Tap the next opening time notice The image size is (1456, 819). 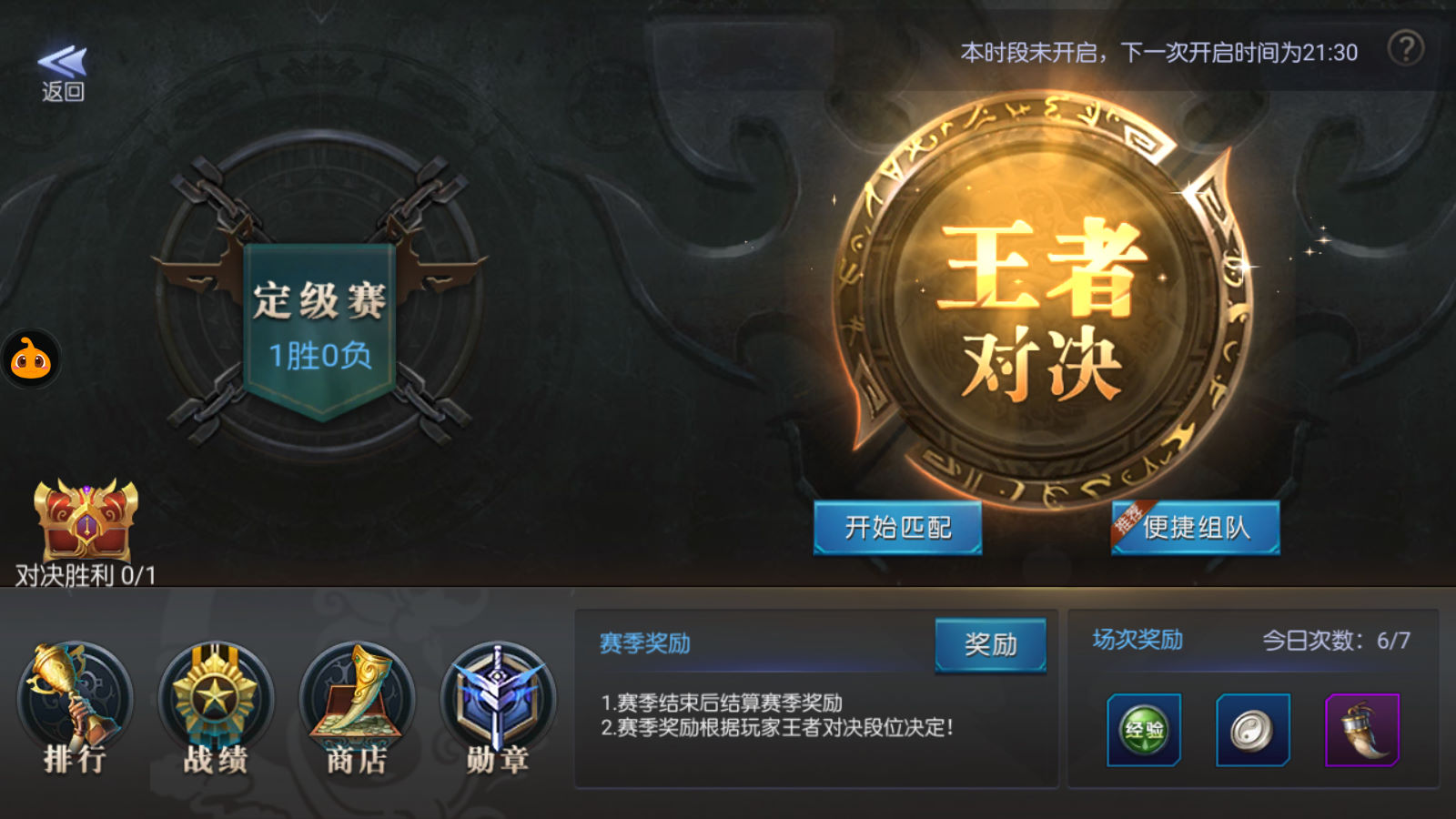[1159, 53]
